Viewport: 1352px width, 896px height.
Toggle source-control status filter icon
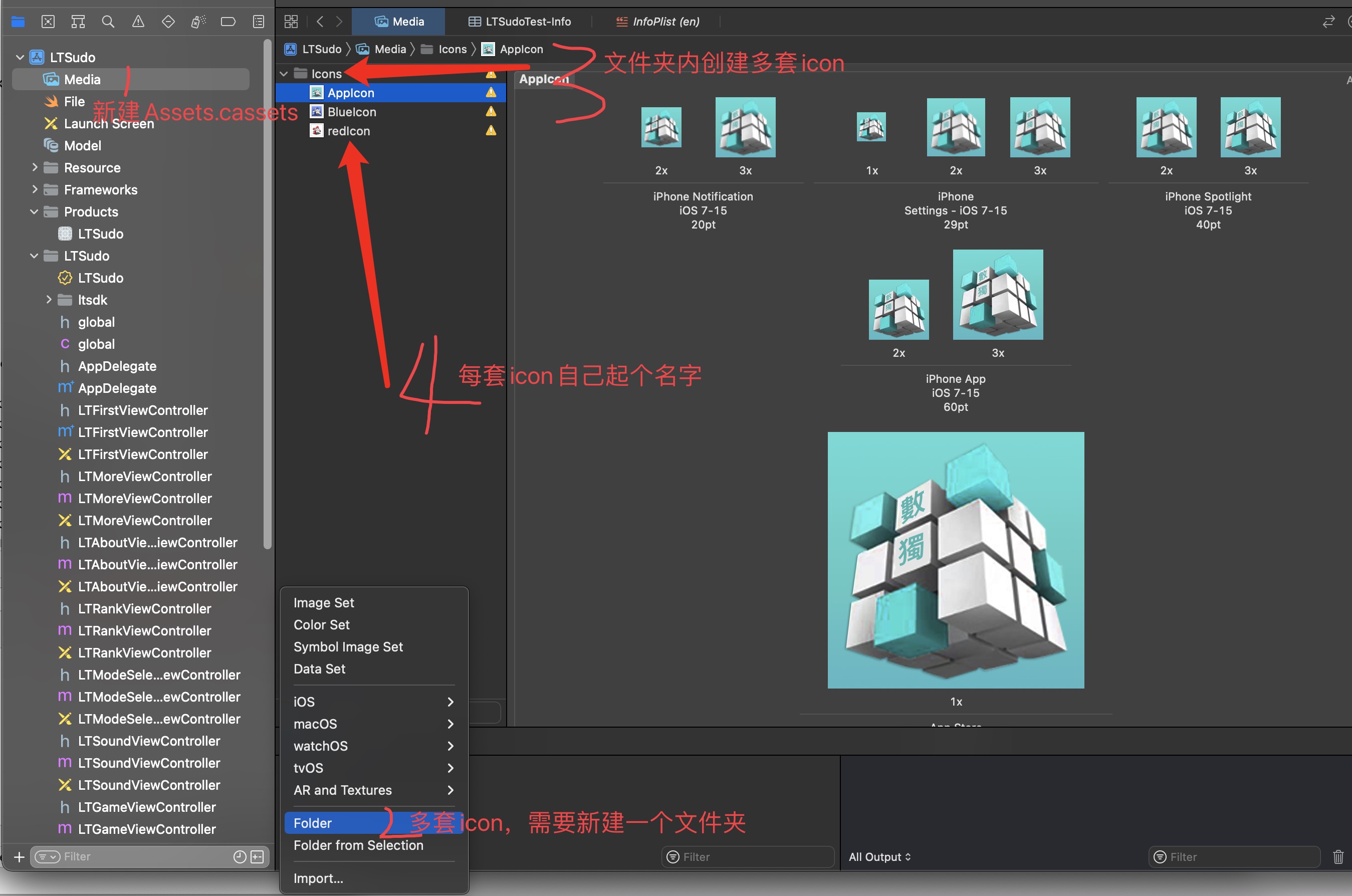click(x=257, y=856)
